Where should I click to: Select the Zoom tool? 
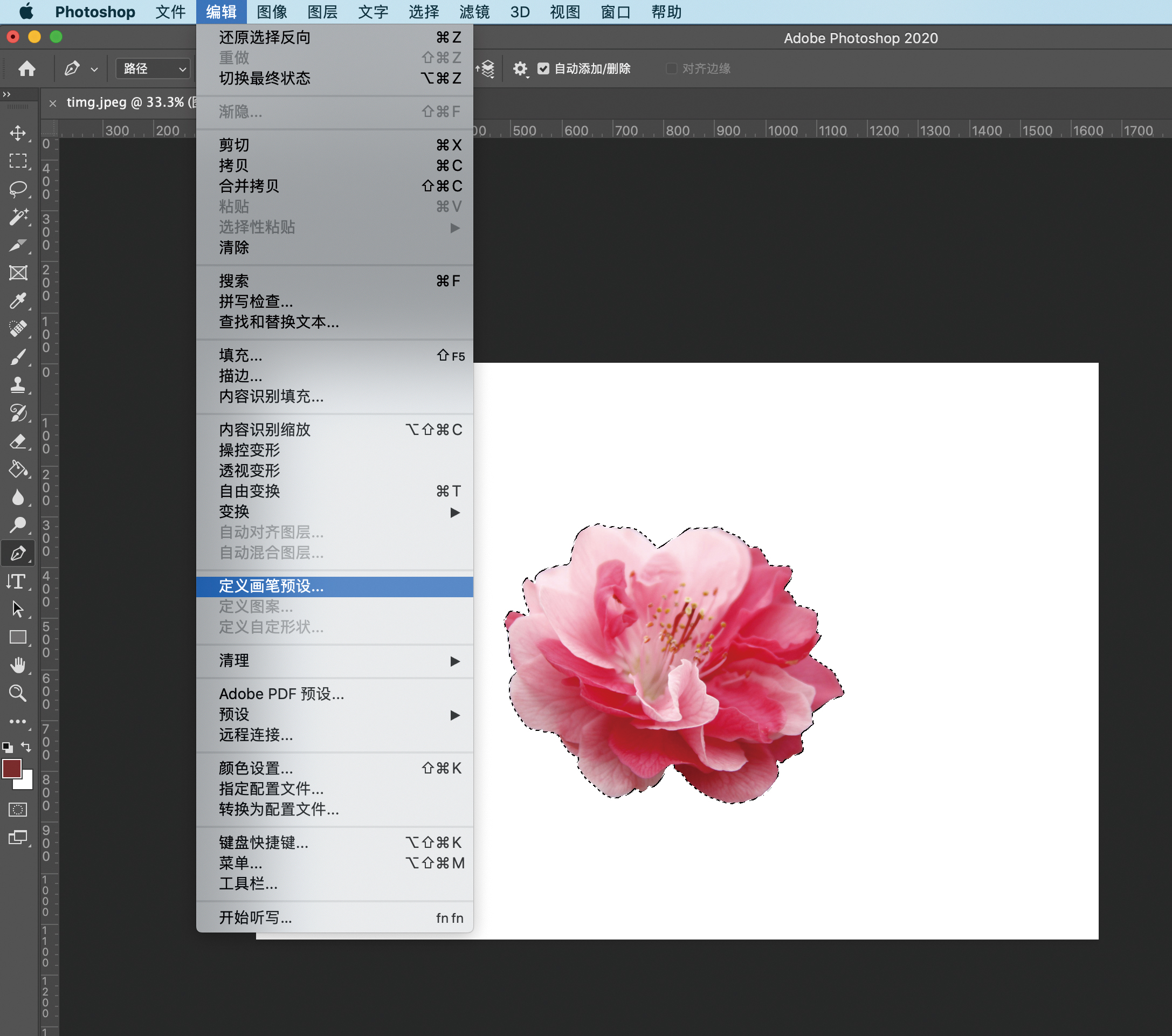click(x=18, y=693)
